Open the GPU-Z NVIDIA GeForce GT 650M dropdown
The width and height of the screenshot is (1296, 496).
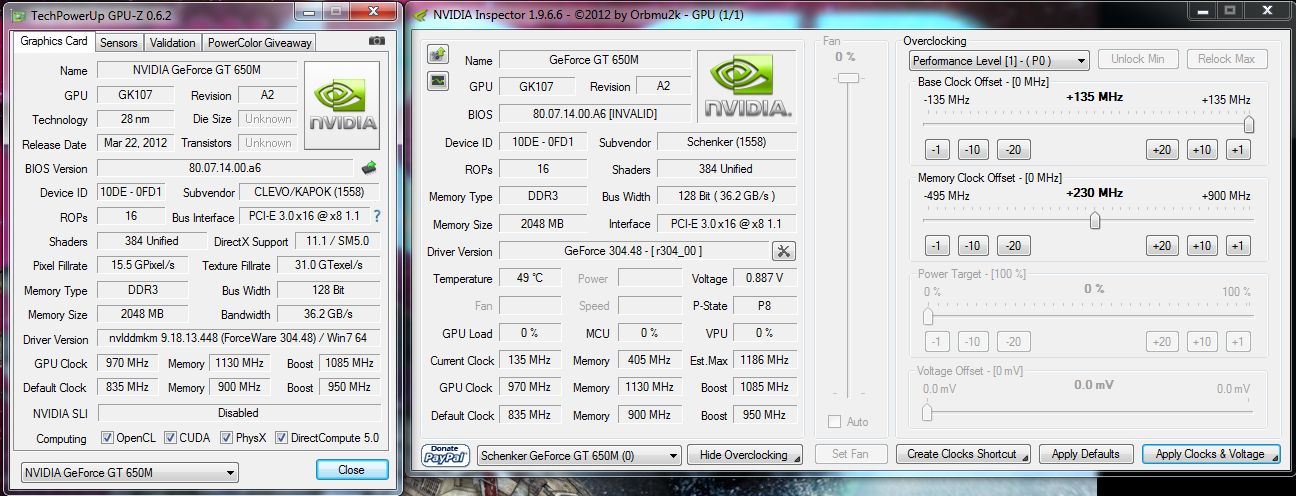130,472
